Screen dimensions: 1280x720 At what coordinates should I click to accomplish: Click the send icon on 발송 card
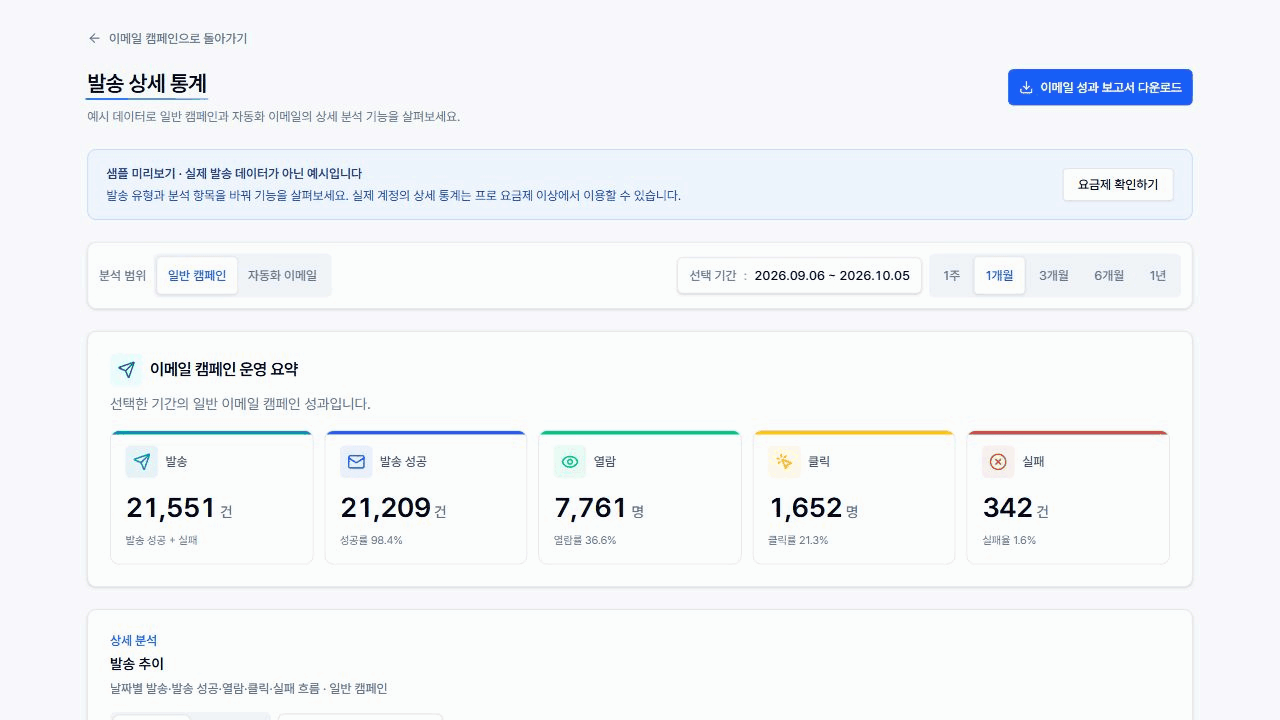coord(142,462)
